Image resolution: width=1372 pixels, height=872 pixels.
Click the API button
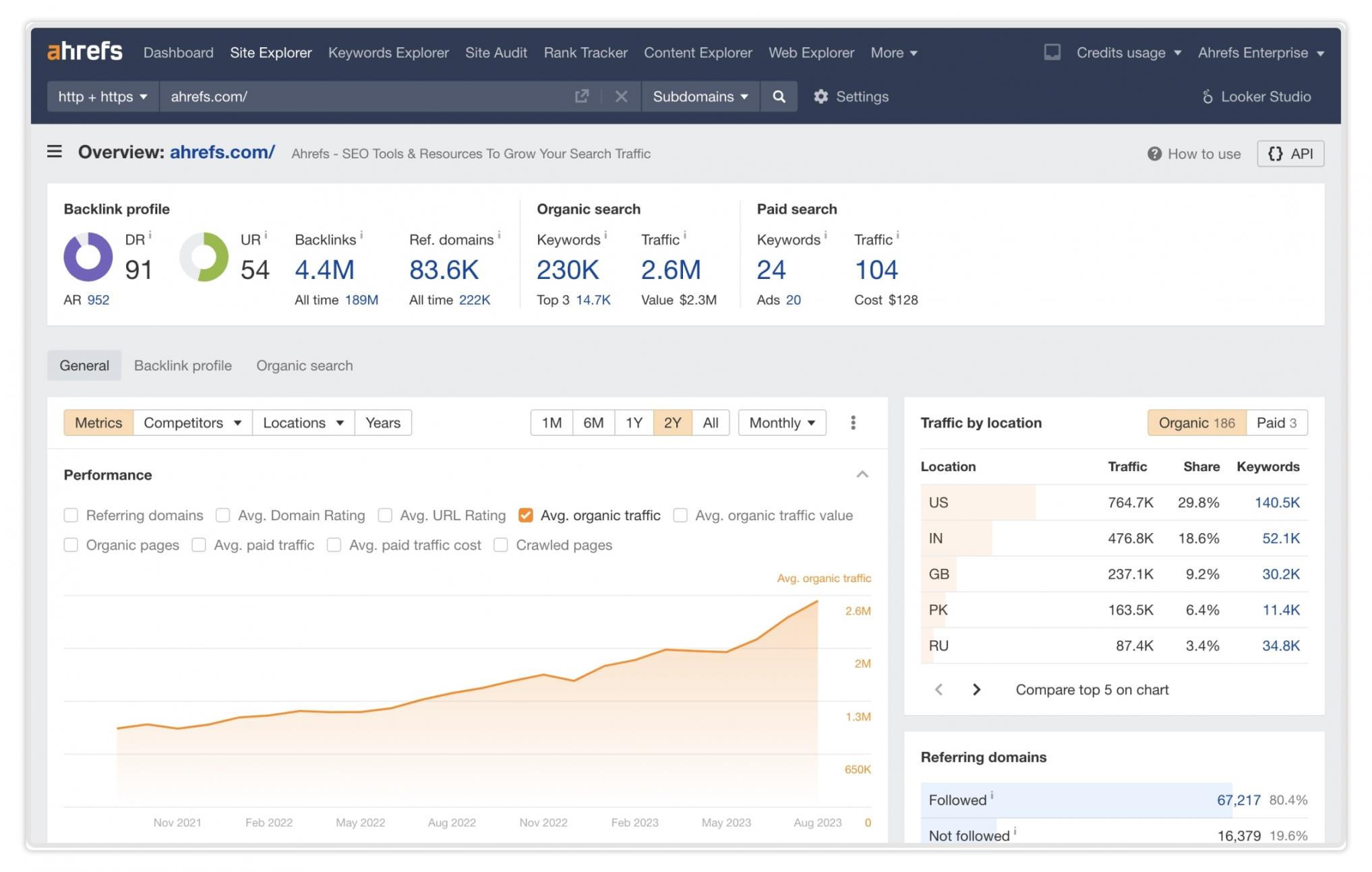[1290, 154]
